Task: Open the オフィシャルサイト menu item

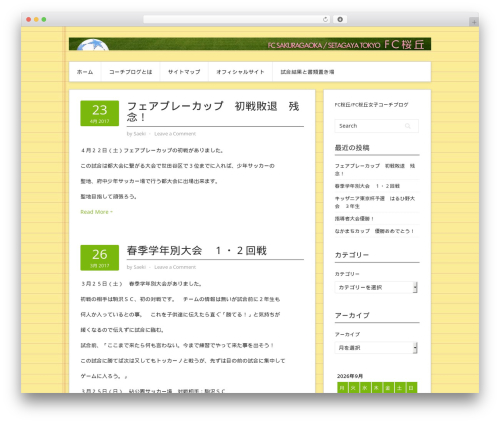Action: pyautogui.click(x=240, y=72)
